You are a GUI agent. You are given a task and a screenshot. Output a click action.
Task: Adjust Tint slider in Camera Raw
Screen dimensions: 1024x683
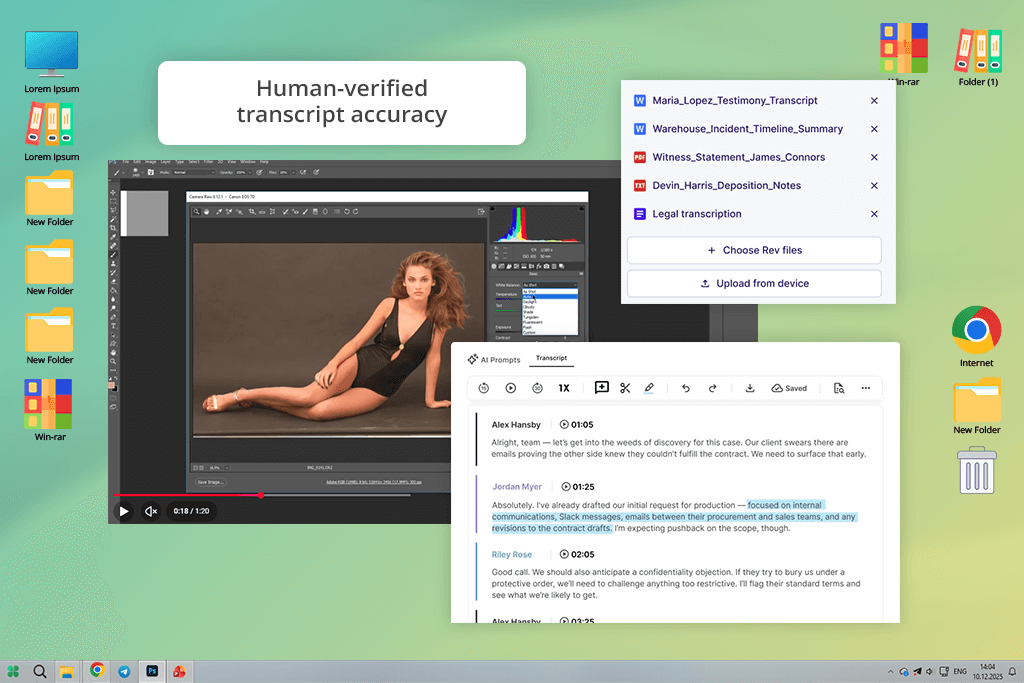(509, 310)
